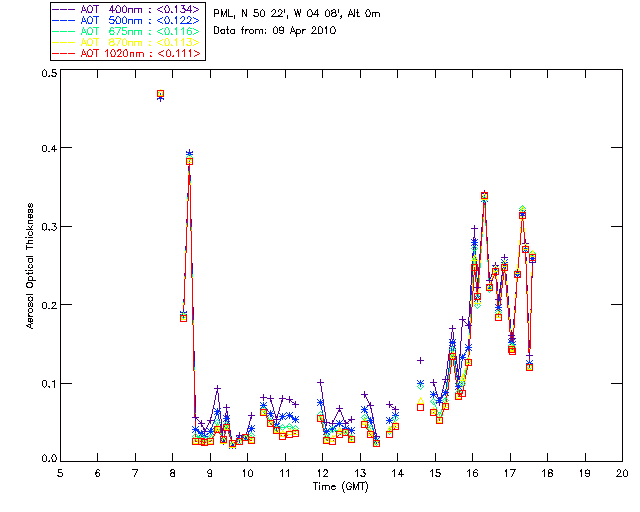
Task: Click the x-axis tick label 17
Action: coord(510,473)
